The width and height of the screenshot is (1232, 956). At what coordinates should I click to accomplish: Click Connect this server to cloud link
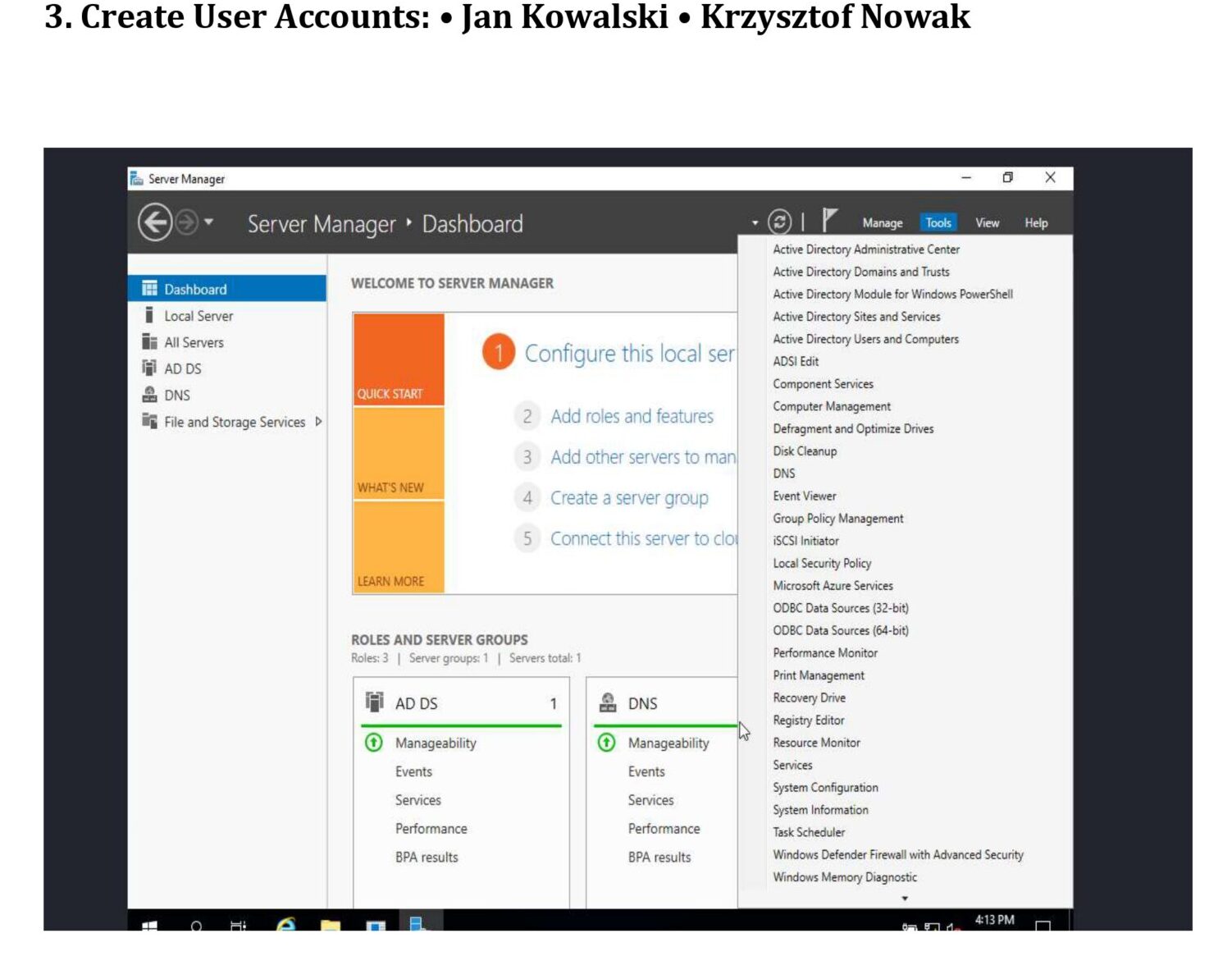tap(643, 538)
